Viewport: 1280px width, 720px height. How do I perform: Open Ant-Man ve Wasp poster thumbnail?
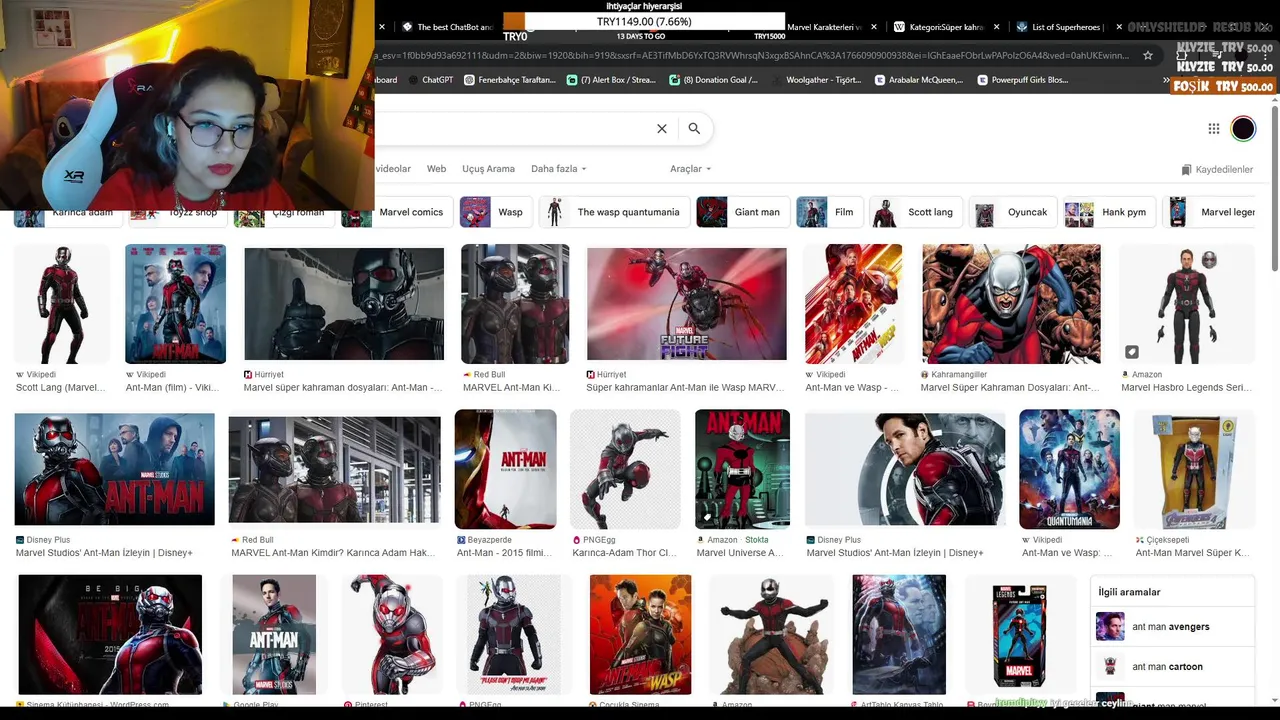pos(853,304)
